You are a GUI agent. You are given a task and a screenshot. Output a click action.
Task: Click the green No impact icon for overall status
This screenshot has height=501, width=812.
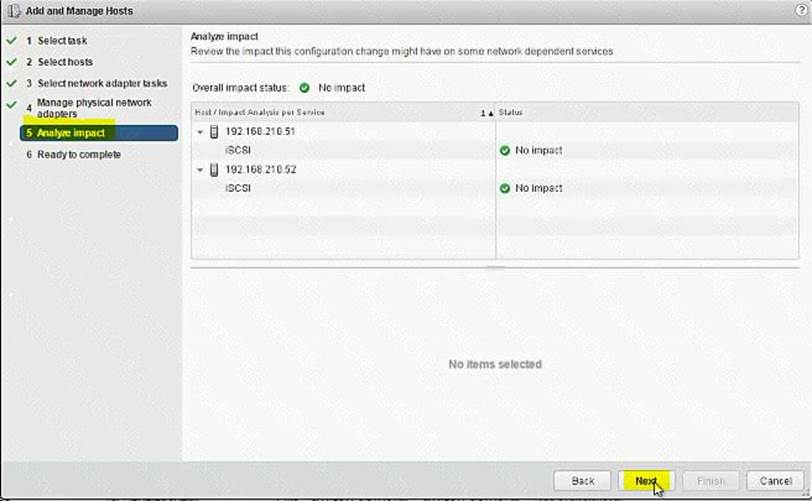[304, 88]
